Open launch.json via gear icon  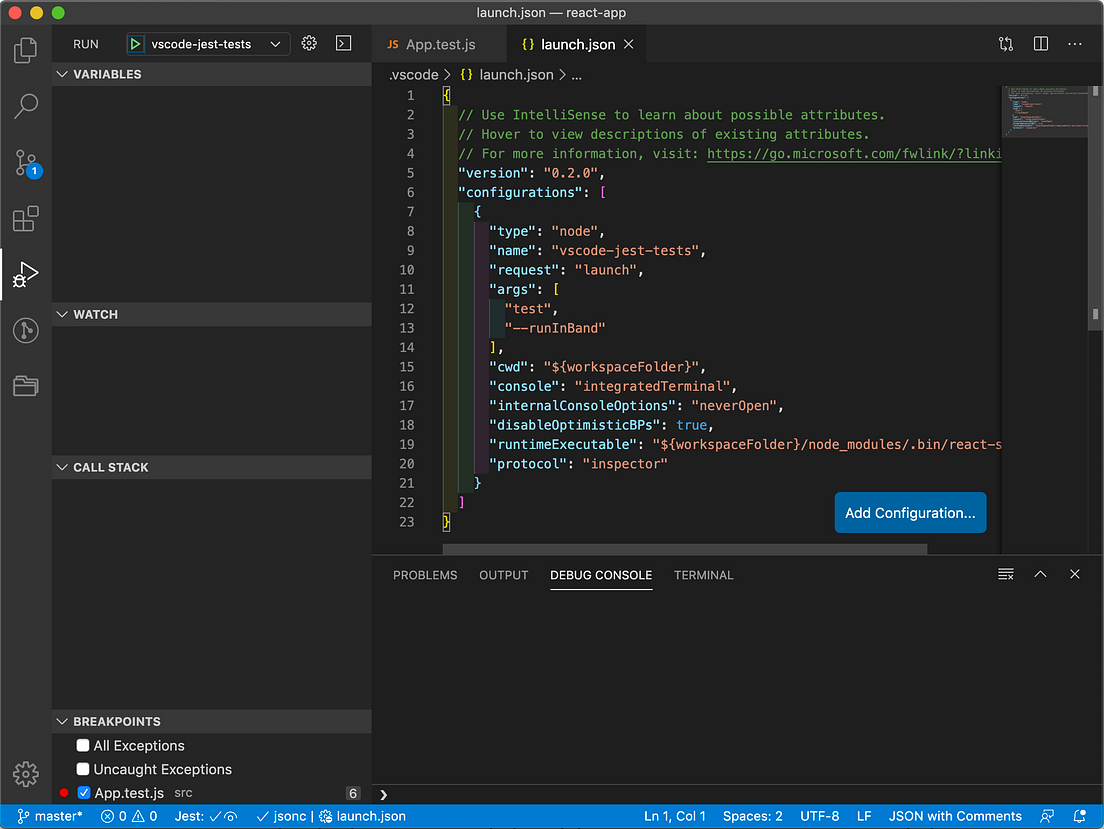(309, 43)
